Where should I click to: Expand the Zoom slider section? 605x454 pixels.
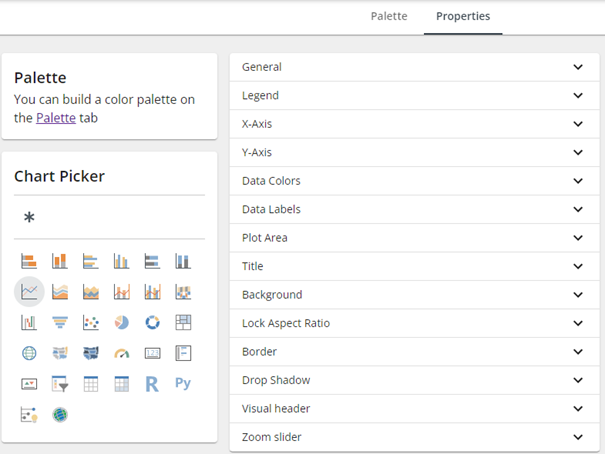click(x=414, y=437)
